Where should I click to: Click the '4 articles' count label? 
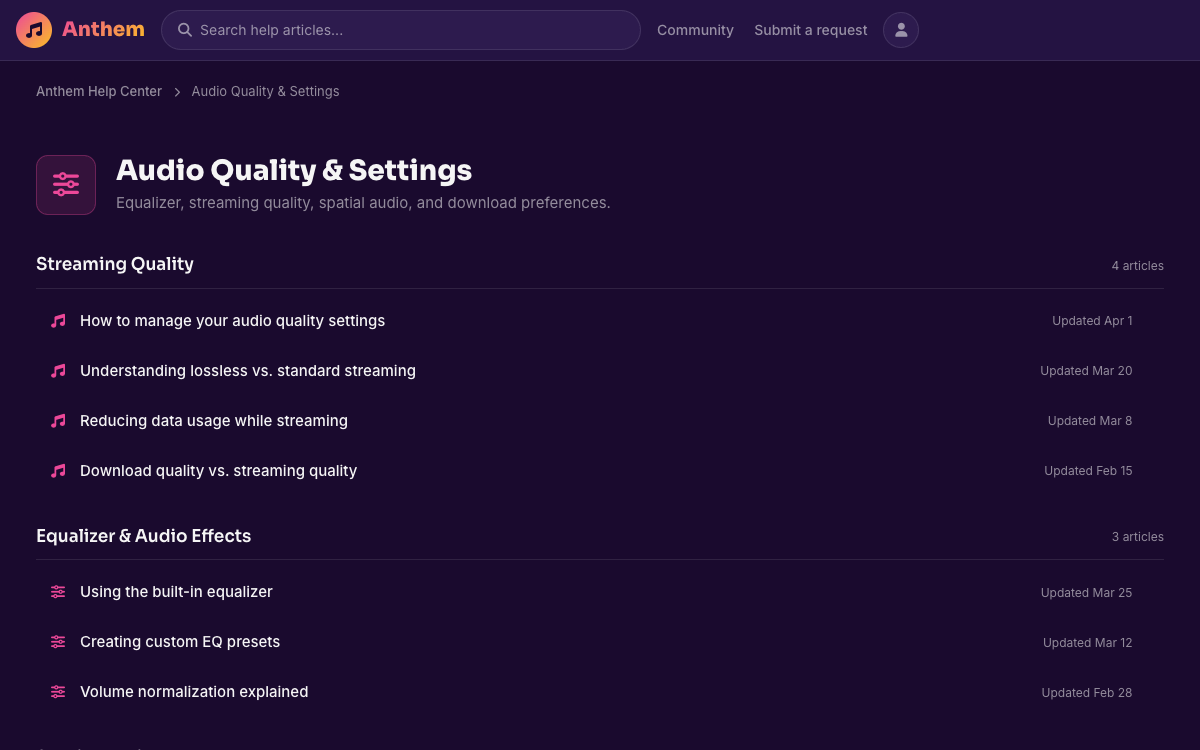tap(1138, 266)
